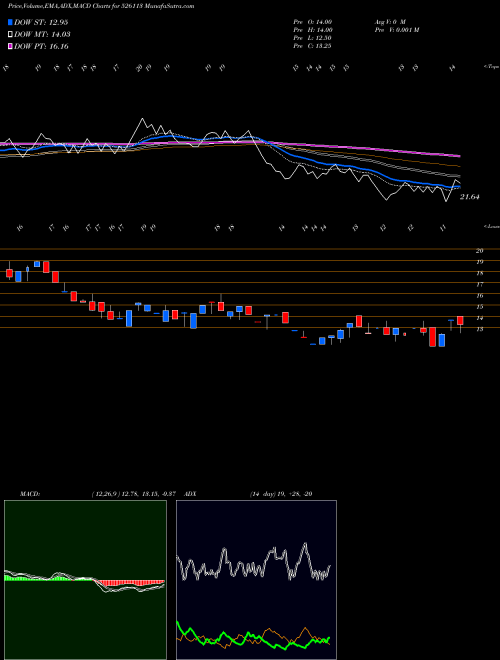Viewport: 500px width, 660px height.
Task: Click the 16 price axis label
Action: point(479,296)
